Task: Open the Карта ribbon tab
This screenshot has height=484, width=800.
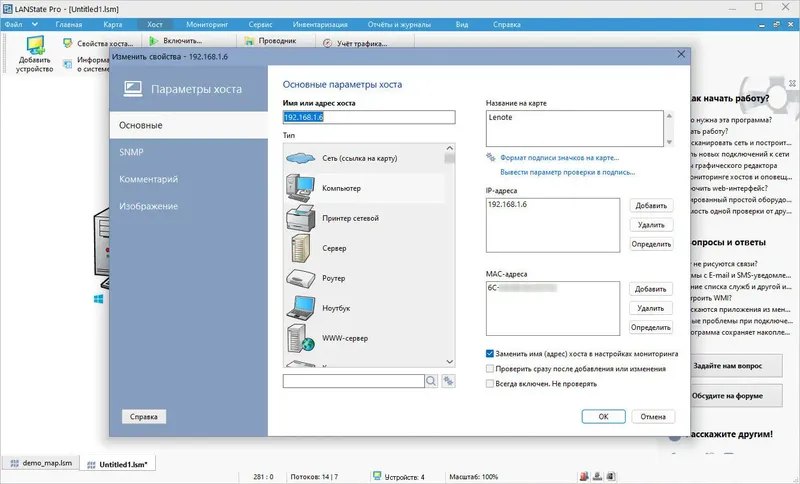Action: coord(113,24)
